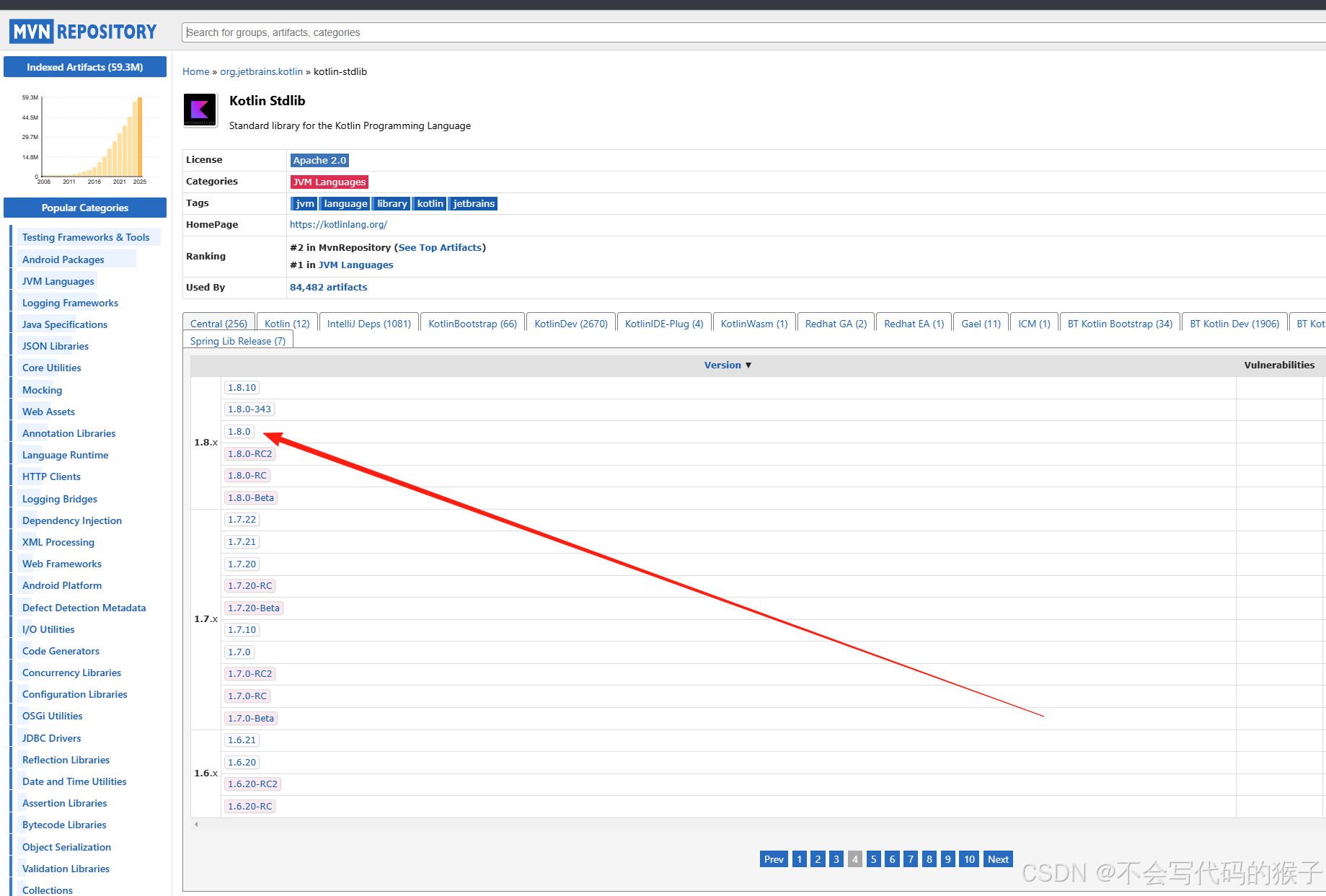Open Web Frameworks category
The image size is (1326, 896).
click(x=62, y=564)
